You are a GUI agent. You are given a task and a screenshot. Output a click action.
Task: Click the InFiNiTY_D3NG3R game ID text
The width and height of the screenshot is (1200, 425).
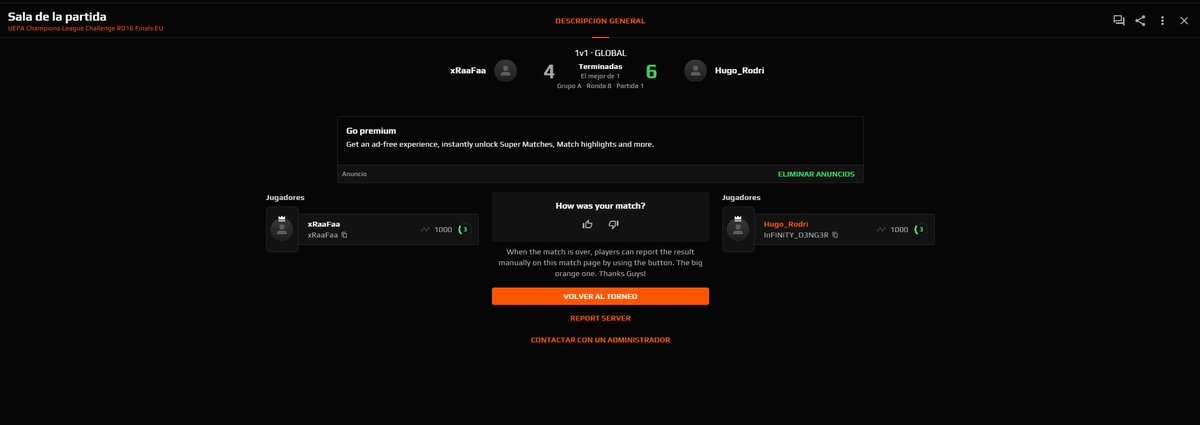(x=796, y=235)
